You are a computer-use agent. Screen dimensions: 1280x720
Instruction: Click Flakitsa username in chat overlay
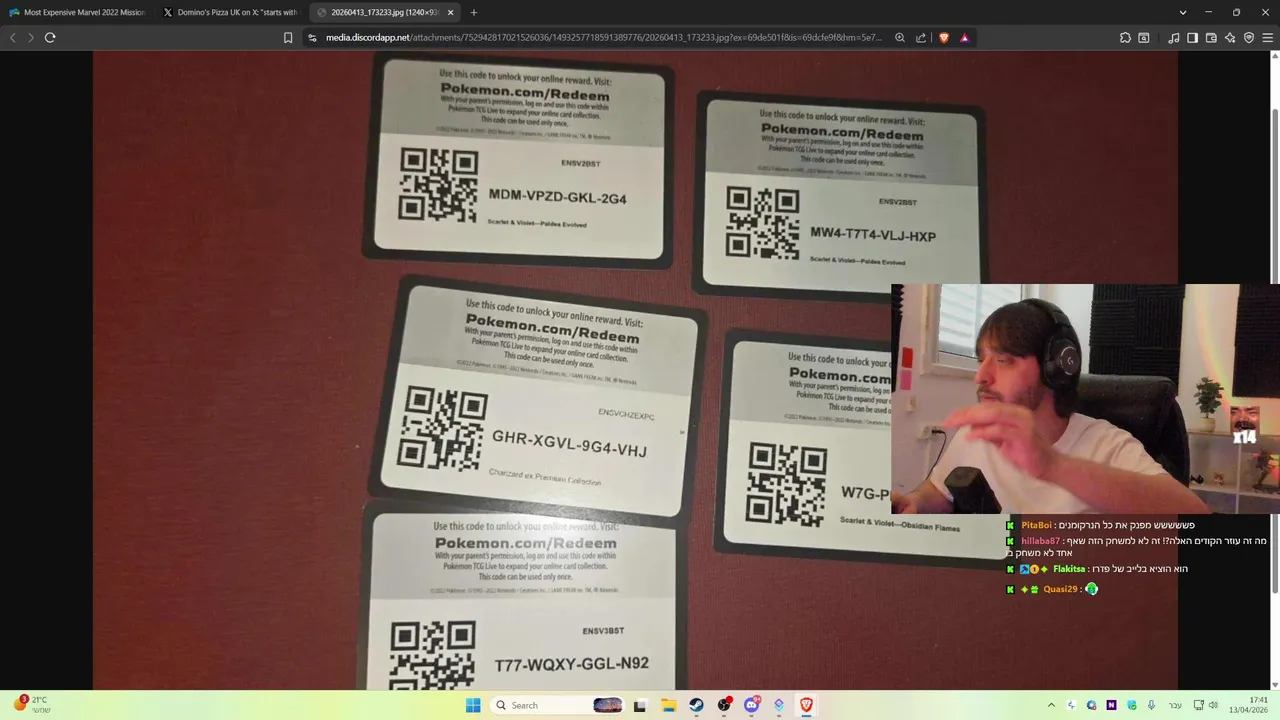1069,569
